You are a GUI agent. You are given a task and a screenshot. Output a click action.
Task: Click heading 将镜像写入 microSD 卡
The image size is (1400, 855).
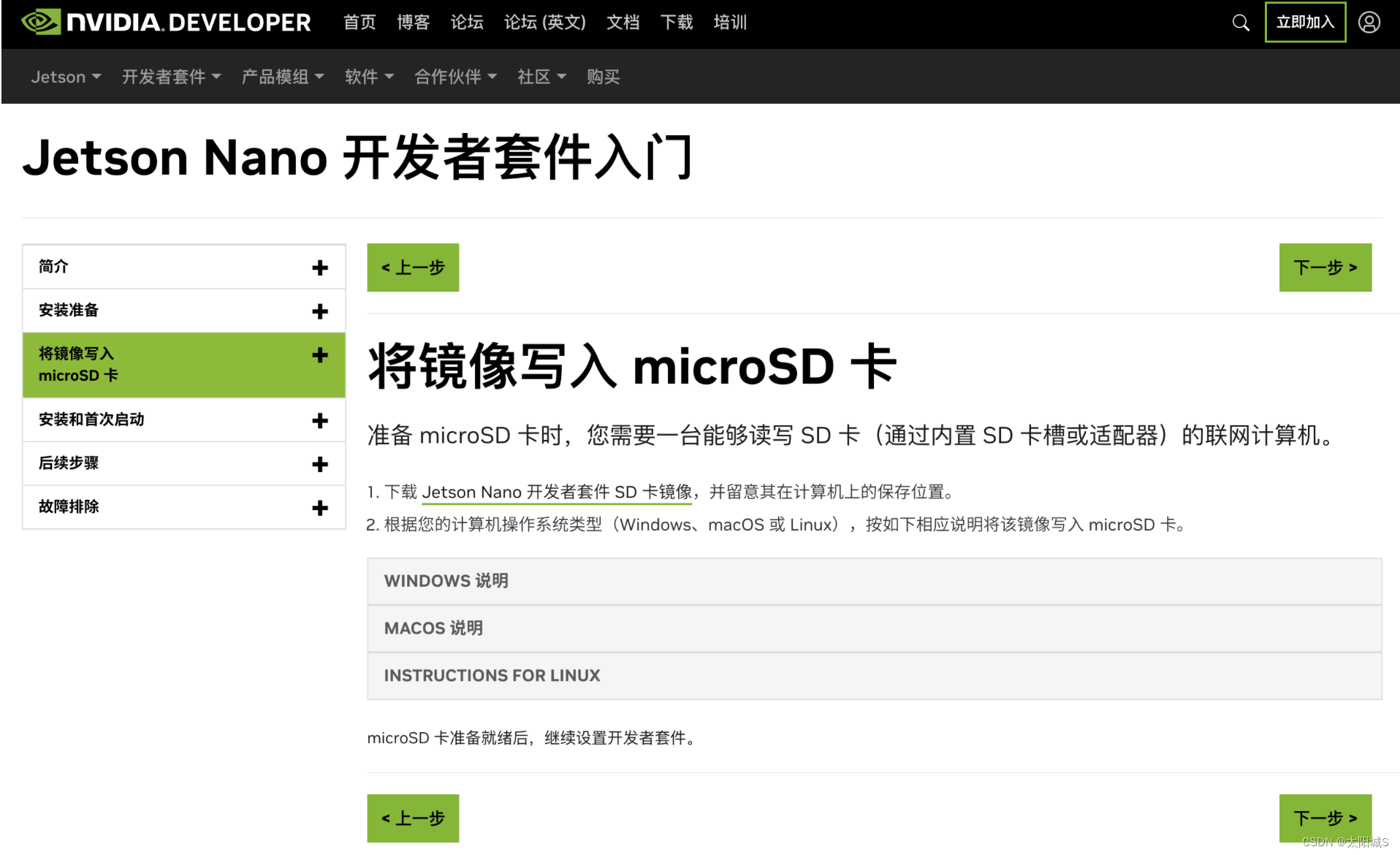point(632,366)
